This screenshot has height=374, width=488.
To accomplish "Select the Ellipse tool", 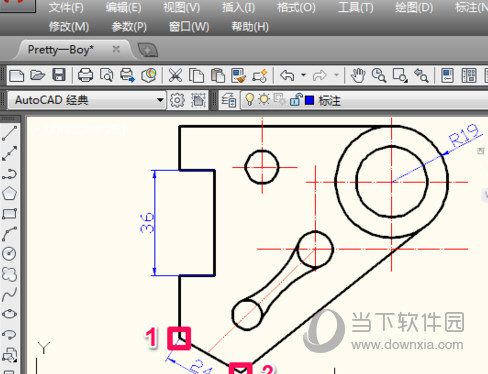I will point(9,314).
